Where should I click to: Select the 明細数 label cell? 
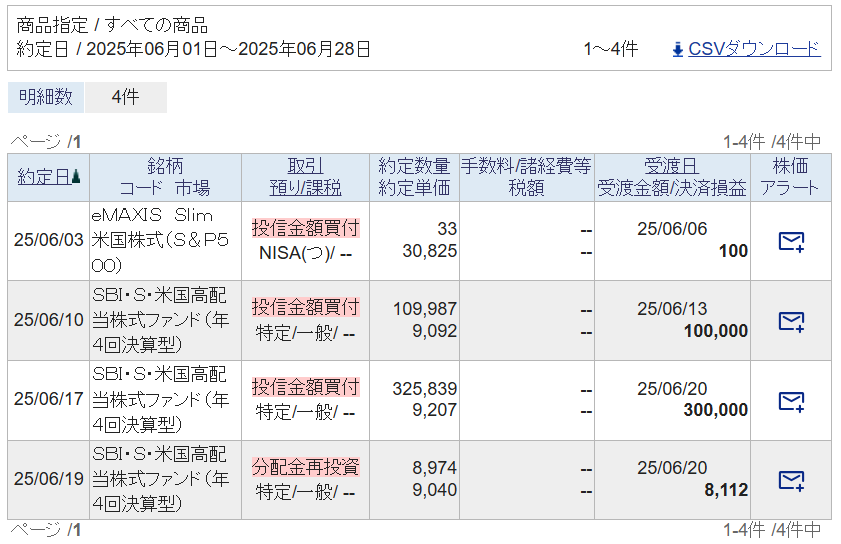[46, 97]
